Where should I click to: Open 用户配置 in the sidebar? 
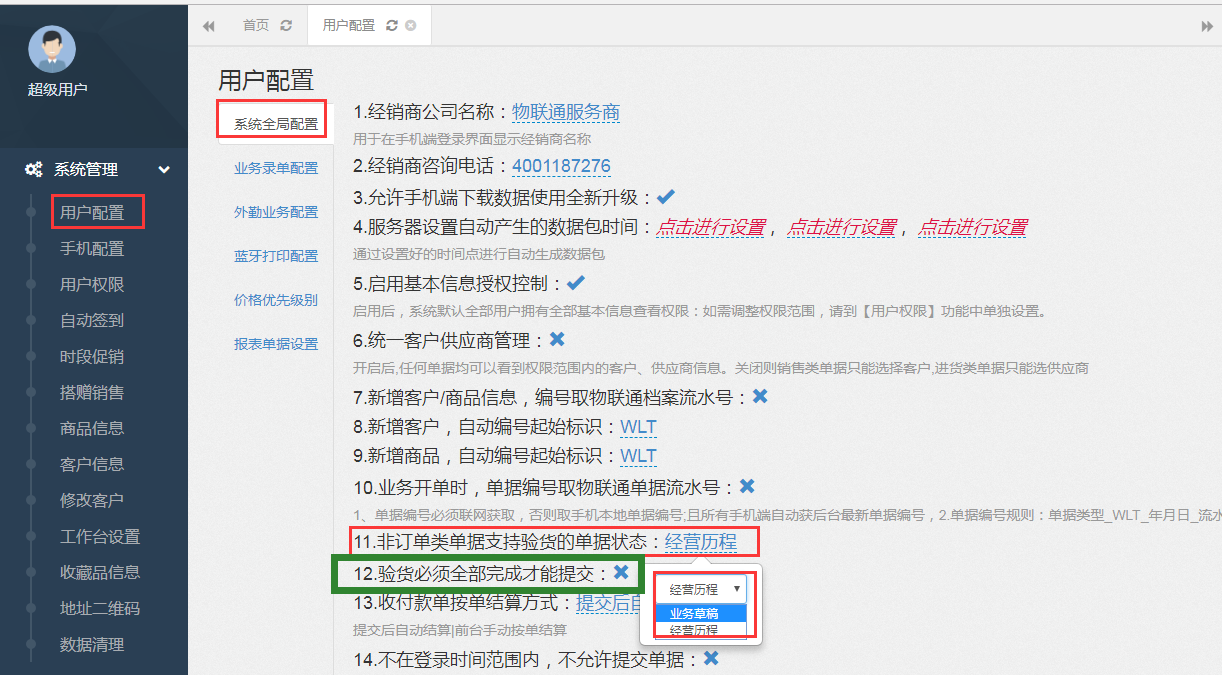92,213
